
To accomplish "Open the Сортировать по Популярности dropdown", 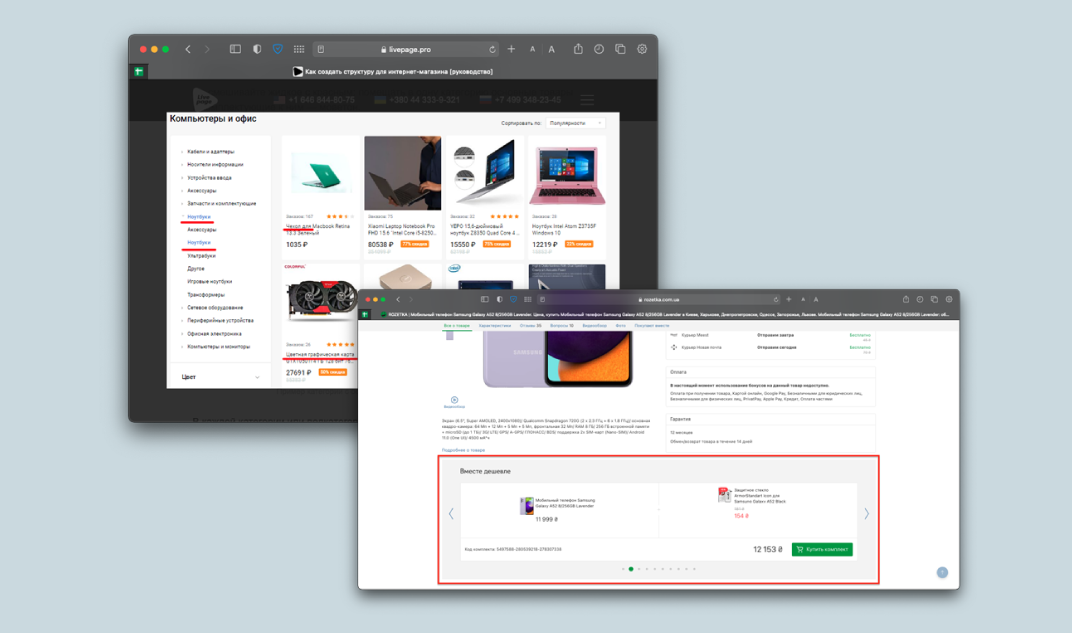I will click(576, 123).
